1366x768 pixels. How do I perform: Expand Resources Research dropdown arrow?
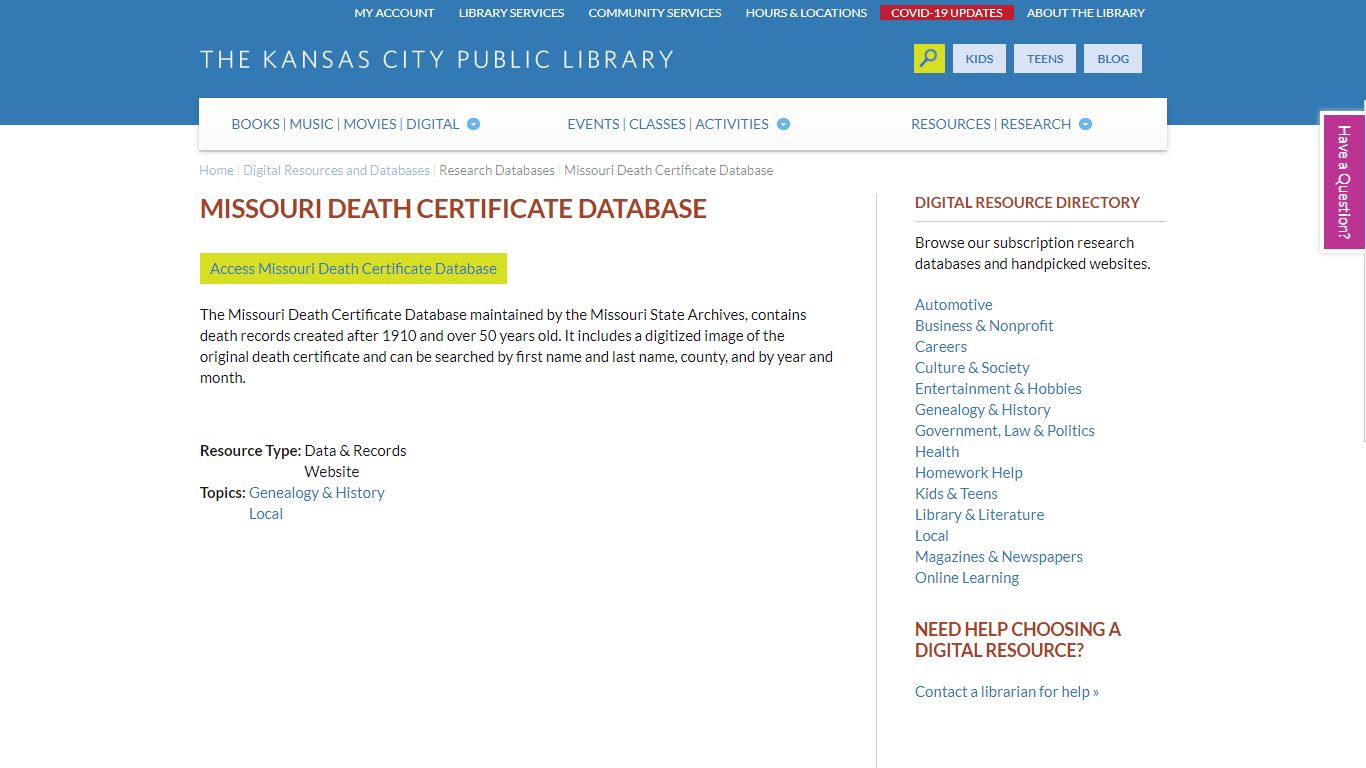[x=1086, y=124]
